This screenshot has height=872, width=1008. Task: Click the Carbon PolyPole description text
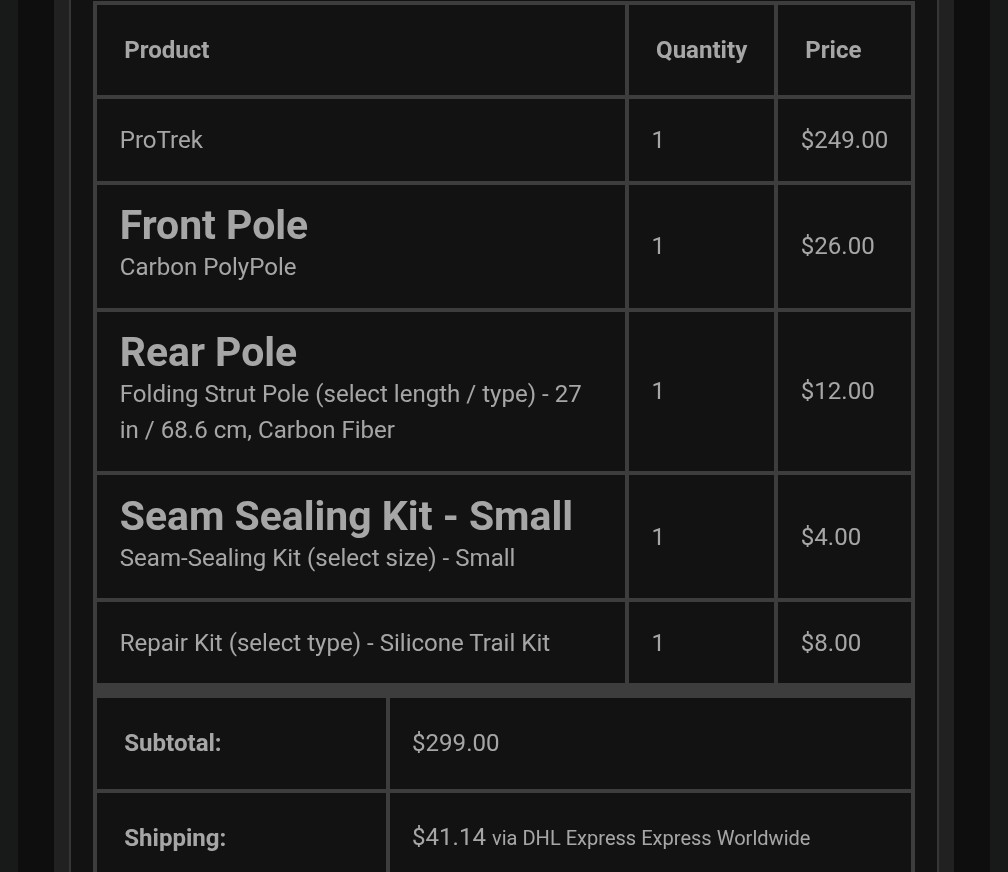point(208,267)
